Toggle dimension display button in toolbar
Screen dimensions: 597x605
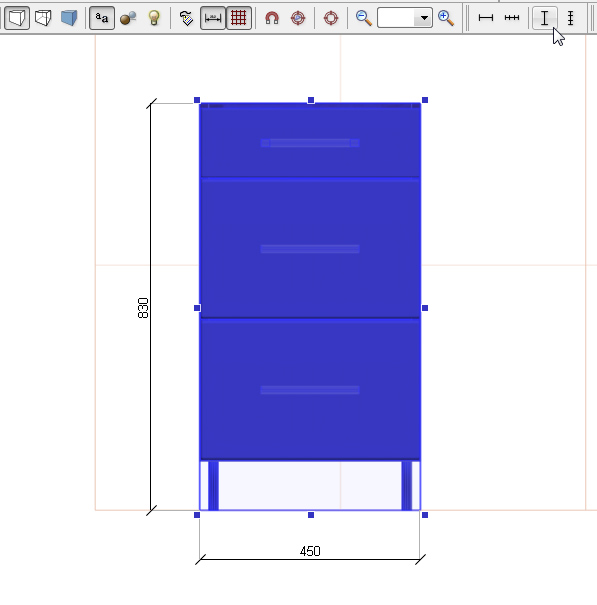213,18
